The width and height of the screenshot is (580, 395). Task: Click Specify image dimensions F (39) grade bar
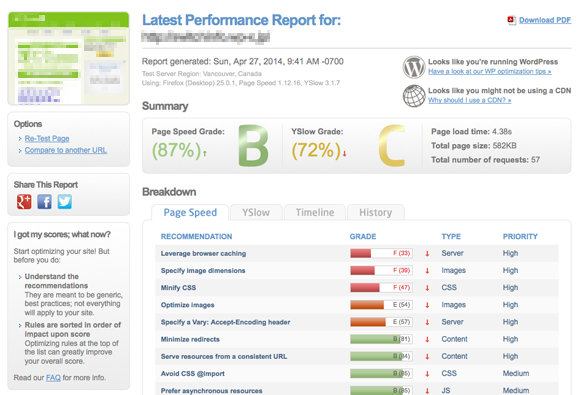(381, 270)
